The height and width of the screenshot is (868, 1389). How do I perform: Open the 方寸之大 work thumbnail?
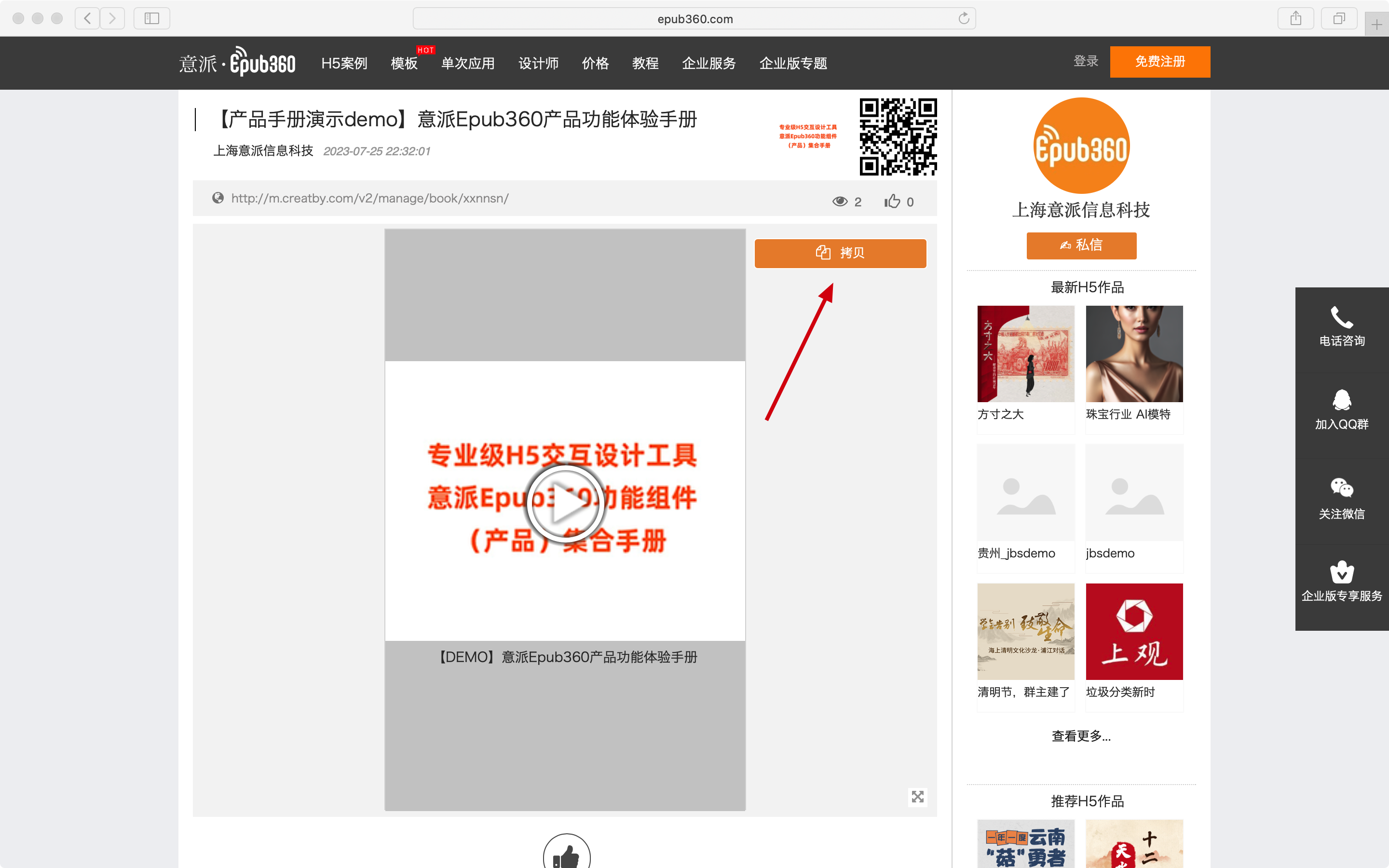click(1025, 353)
